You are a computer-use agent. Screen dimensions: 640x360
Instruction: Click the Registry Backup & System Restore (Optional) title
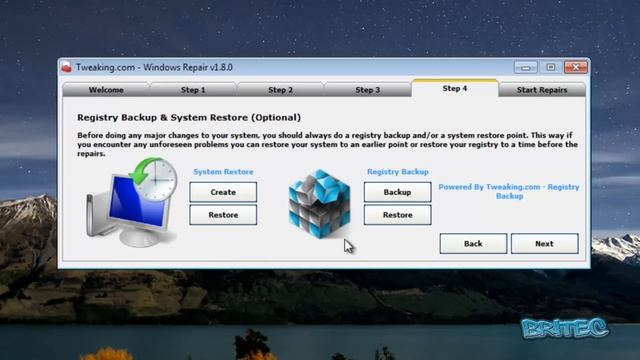tap(189, 118)
